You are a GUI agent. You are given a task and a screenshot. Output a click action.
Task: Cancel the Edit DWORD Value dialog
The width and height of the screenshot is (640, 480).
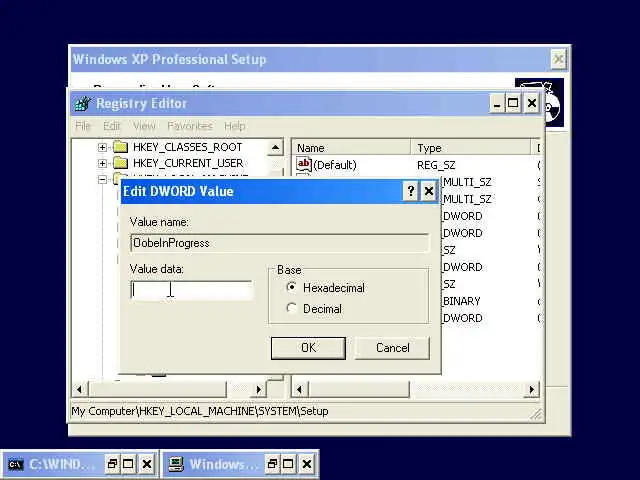(x=392, y=348)
